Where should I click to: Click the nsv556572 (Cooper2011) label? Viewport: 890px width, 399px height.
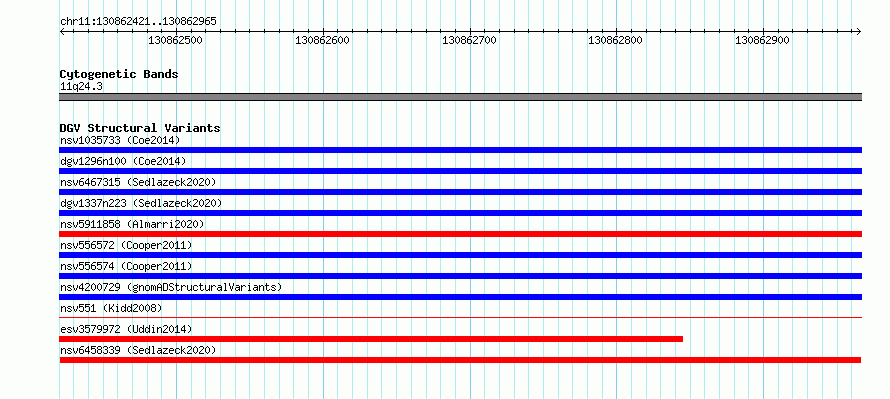126,245
